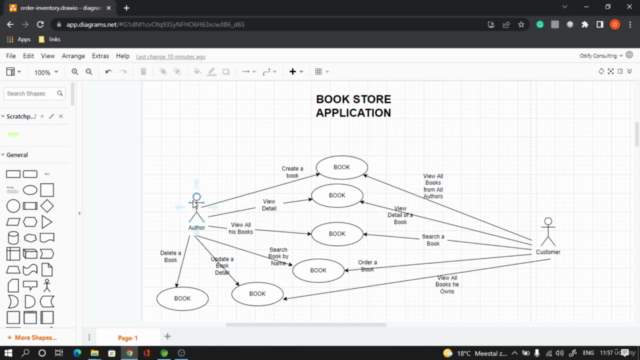Click the Zoom In magnifier icon
640x360 pixels.
[75, 72]
